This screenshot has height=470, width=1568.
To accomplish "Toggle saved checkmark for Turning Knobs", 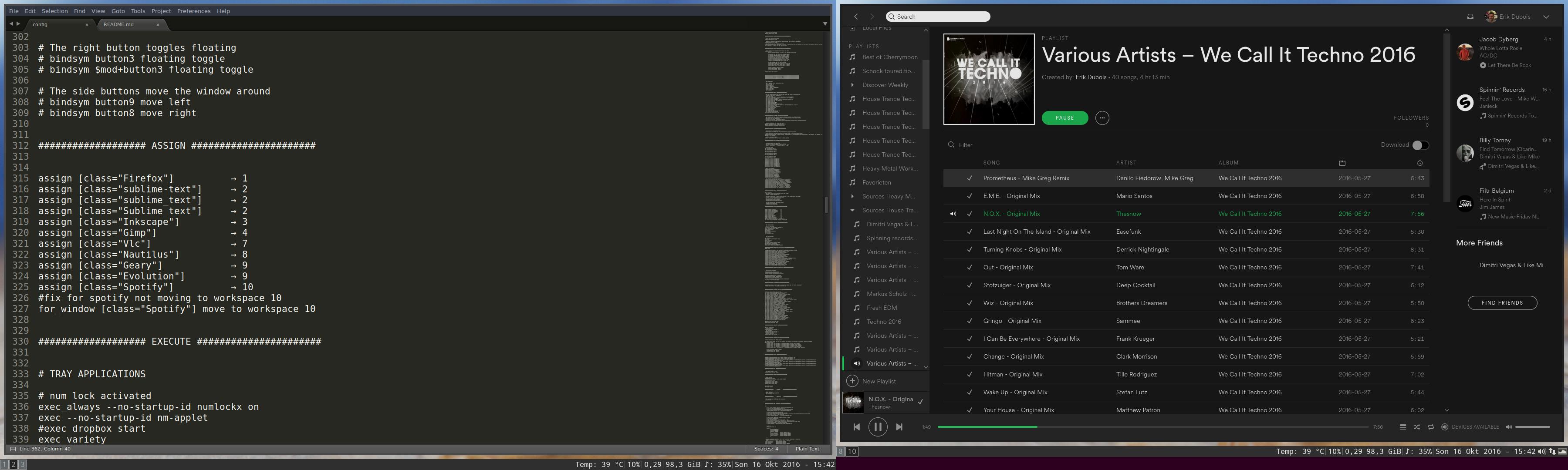I will pyautogui.click(x=969, y=249).
